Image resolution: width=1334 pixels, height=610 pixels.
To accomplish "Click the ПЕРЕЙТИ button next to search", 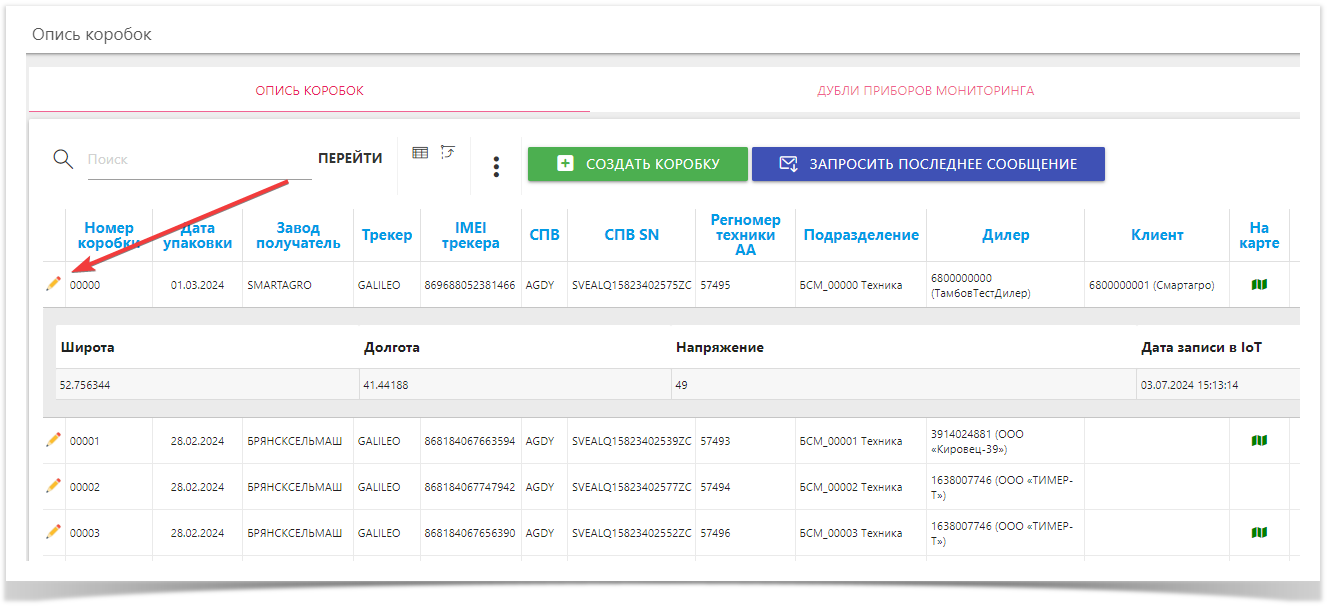I will coord(350,158).
